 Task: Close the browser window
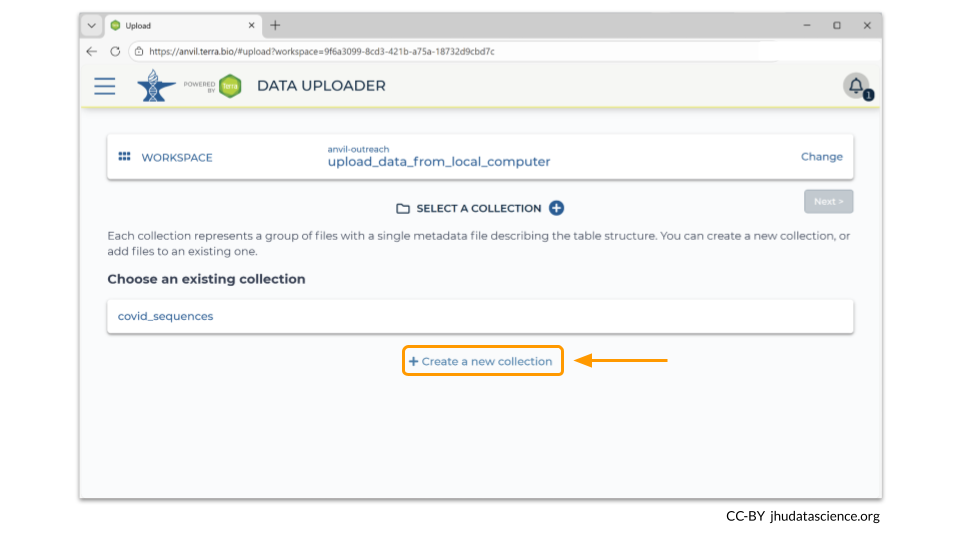[x=867, y=26]
